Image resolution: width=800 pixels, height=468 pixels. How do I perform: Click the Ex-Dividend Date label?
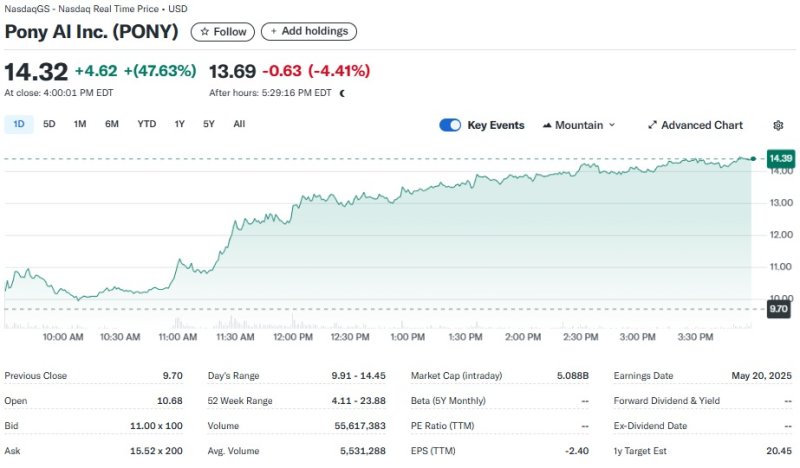(x=651, y=426)
